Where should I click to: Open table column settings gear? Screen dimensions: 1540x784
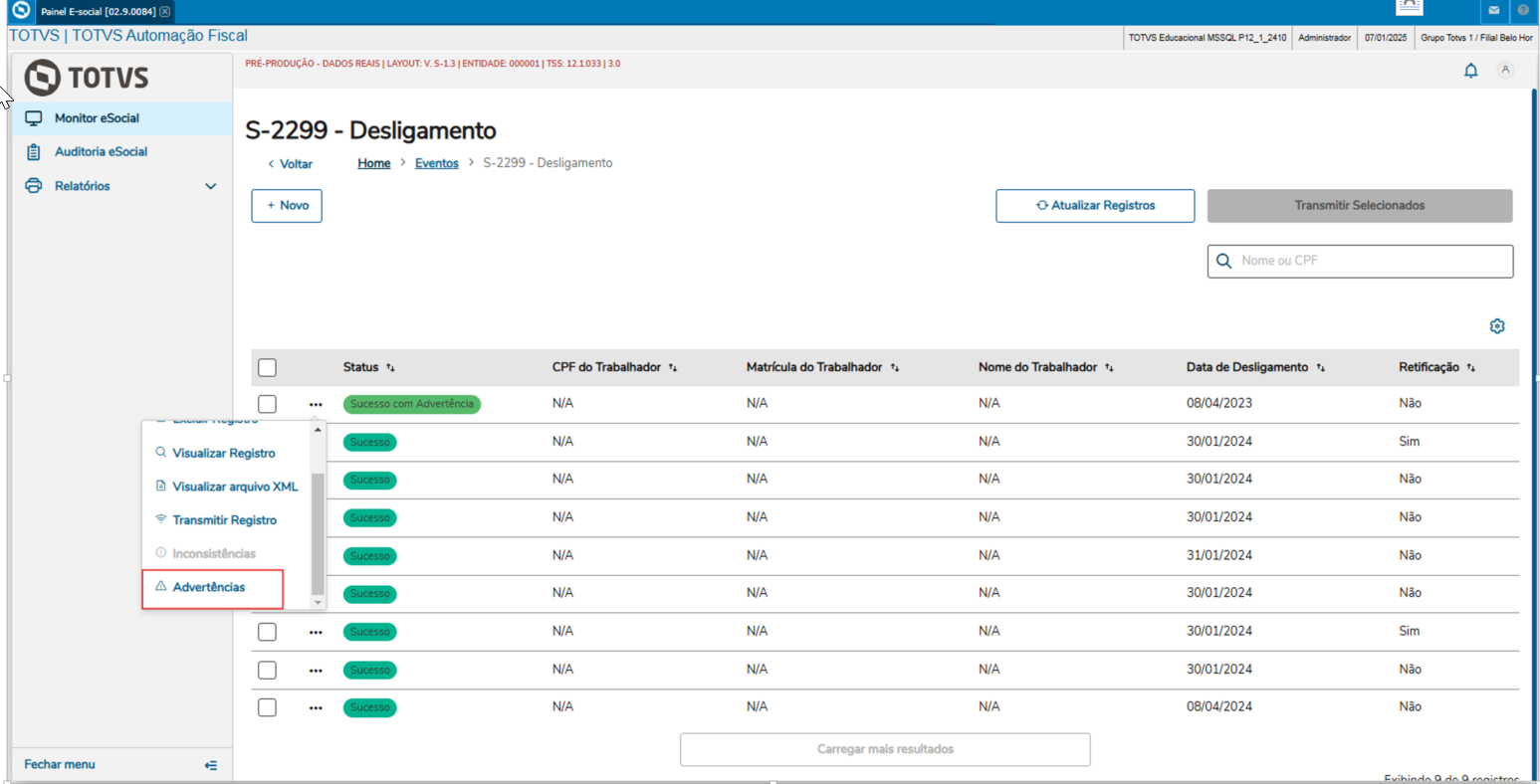pyautogui.click(x=1497, y=326)
